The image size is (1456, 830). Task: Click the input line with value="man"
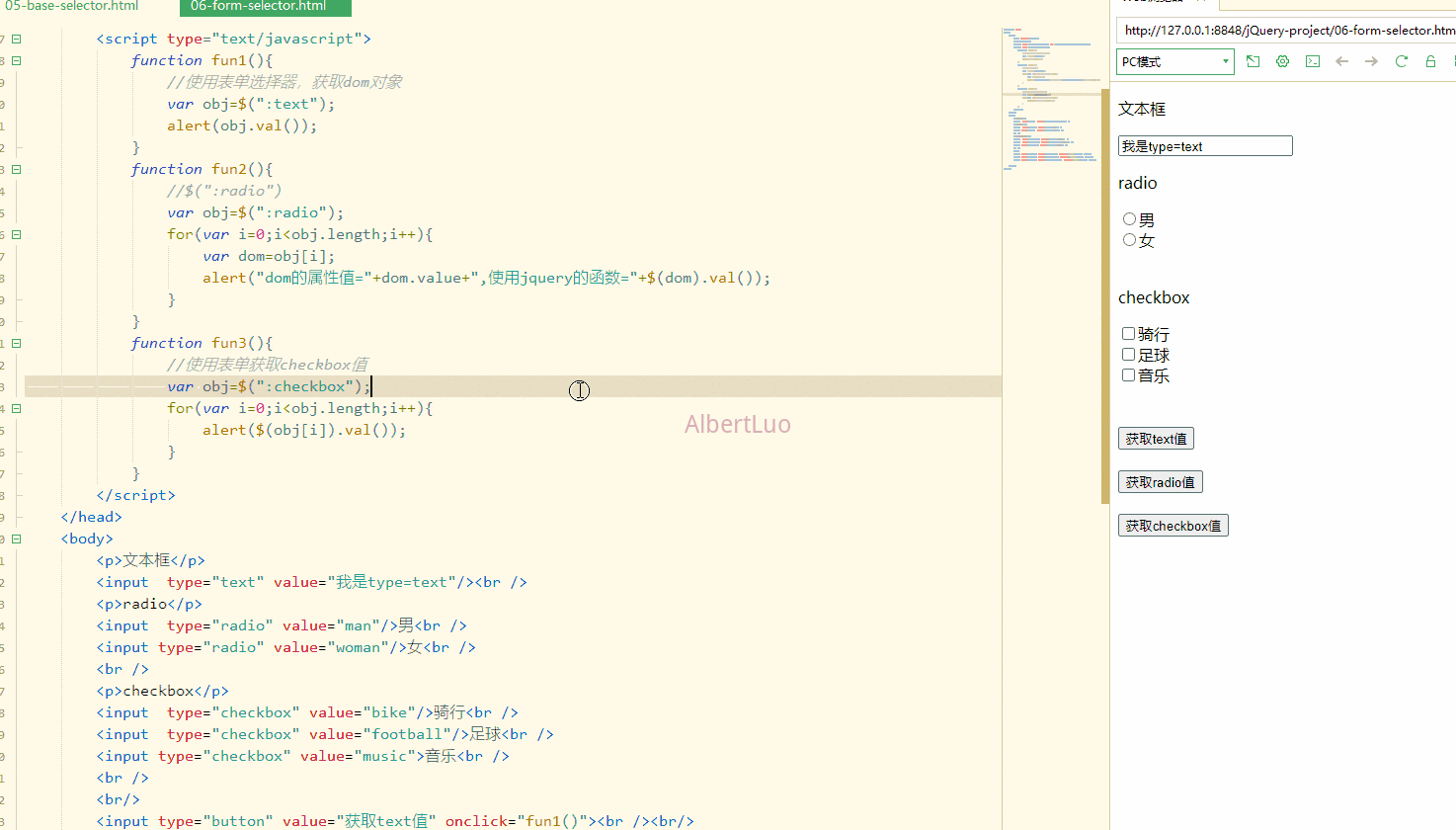click(x=282, y=625)
